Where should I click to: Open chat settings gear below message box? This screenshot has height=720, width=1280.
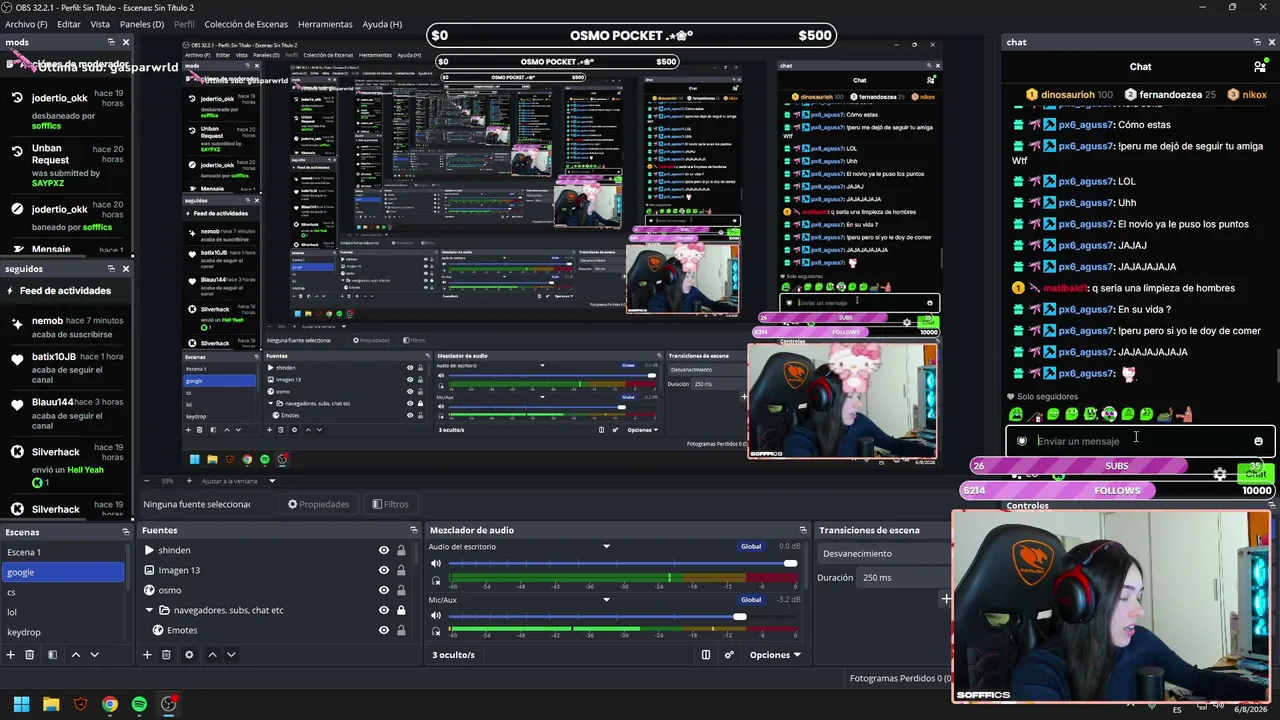[x=1220, y=475]
